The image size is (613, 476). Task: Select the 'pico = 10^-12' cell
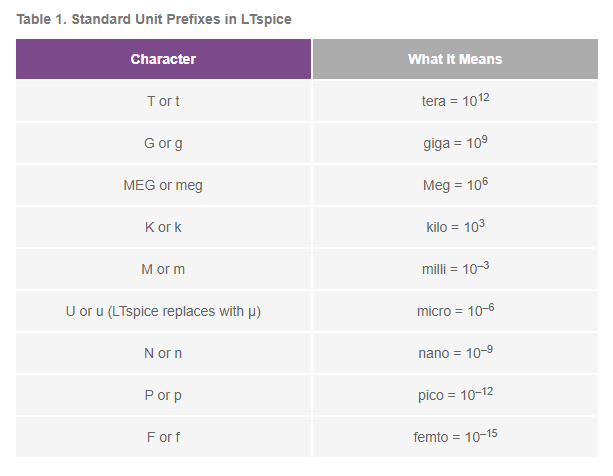click(455, 395)
